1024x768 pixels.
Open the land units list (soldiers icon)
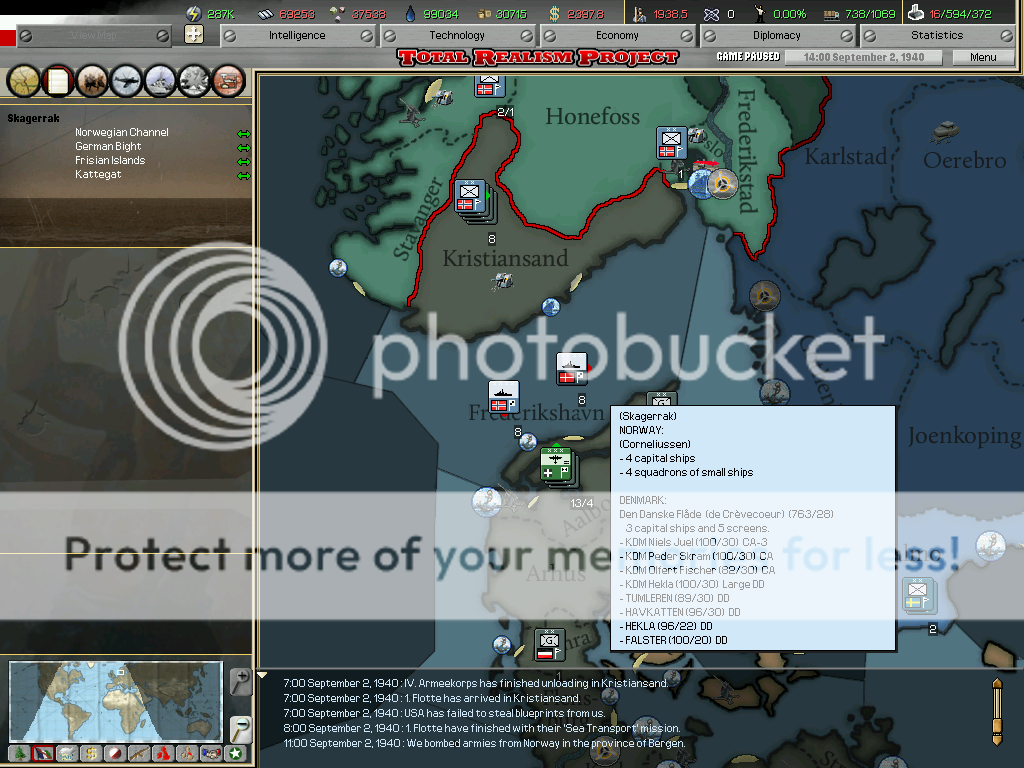pos(93,80)
